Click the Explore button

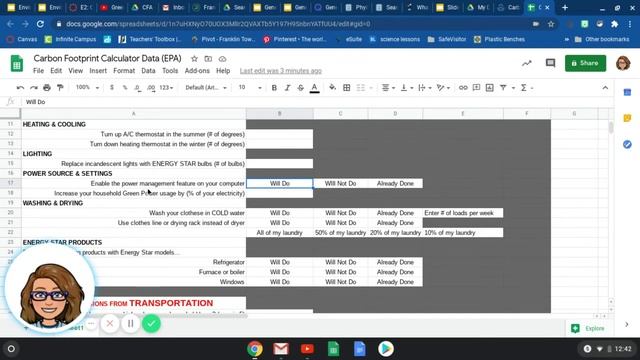pos(588,328)
